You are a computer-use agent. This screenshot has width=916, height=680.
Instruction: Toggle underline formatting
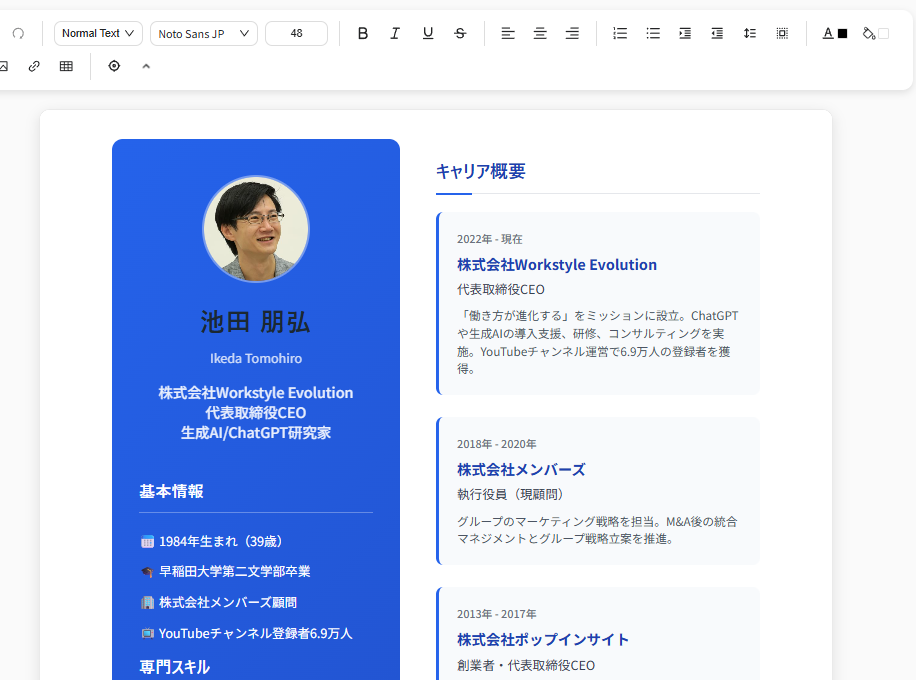(x=428, y=33)
